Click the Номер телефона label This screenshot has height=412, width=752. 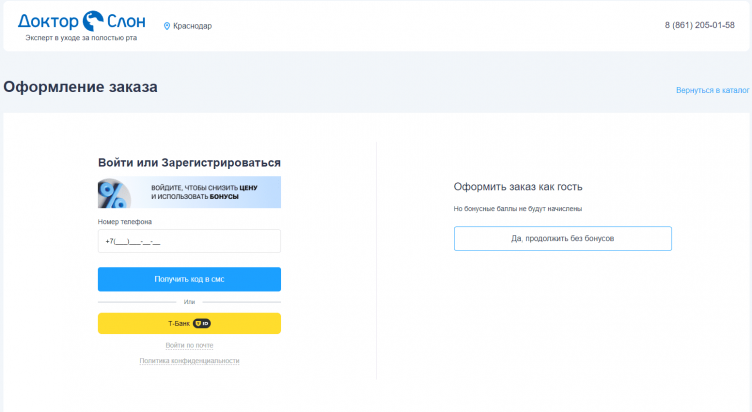[x=125, y=222]
